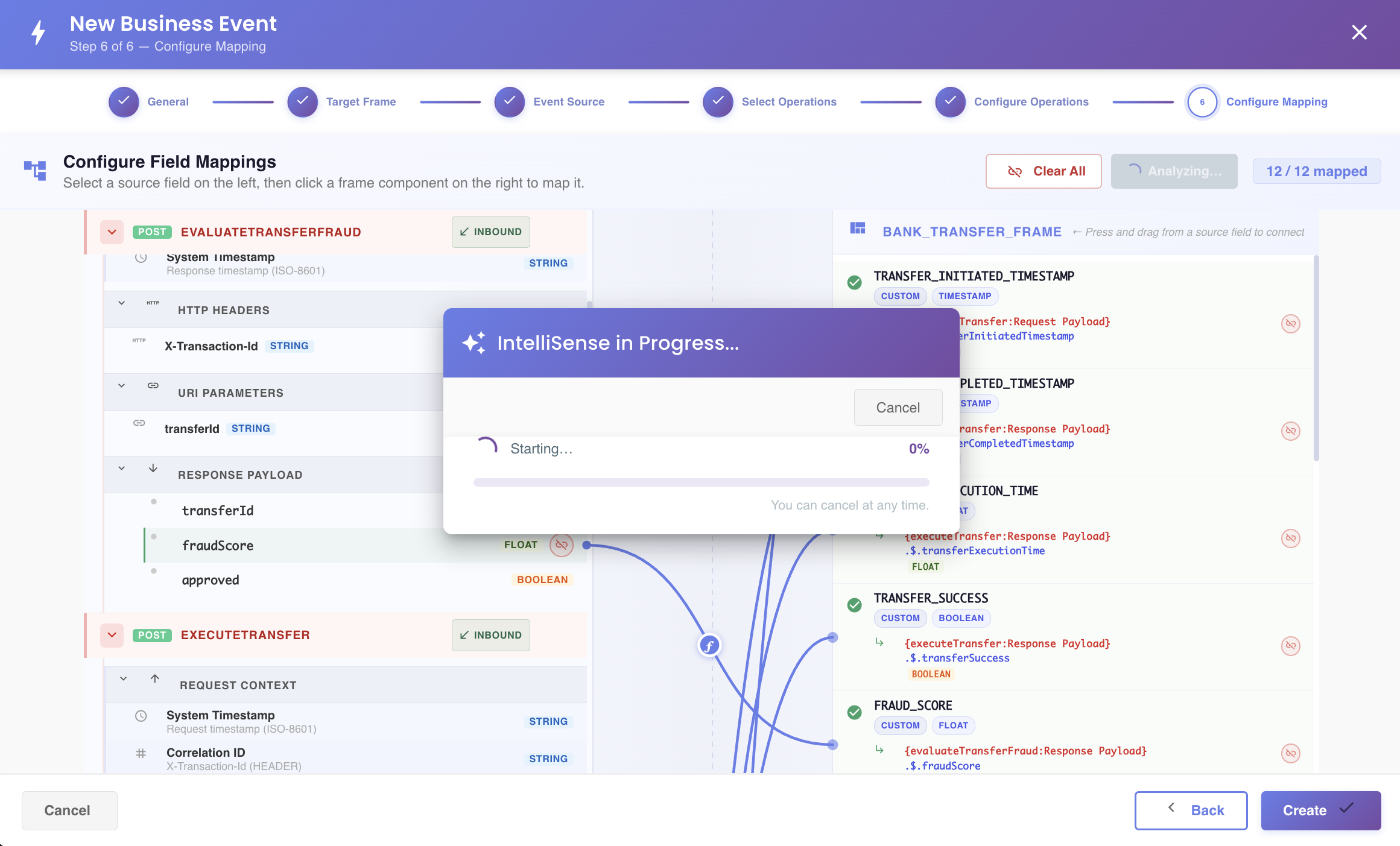Click the Analyzing button
Viewport: 1400px width, 846px height.
[x=1174, y=171]
